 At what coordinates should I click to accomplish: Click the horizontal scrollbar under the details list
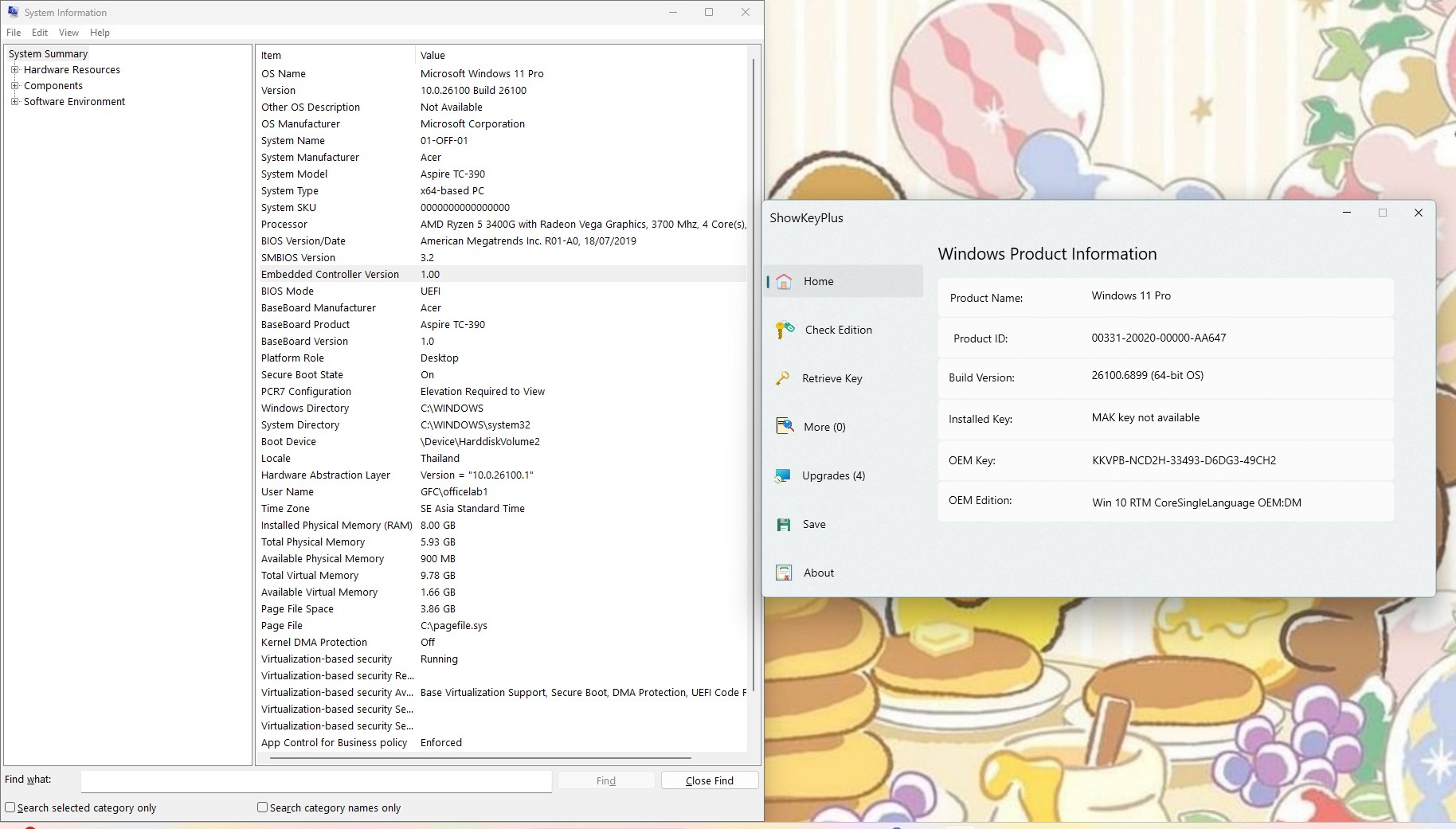[x=480, y=758]
